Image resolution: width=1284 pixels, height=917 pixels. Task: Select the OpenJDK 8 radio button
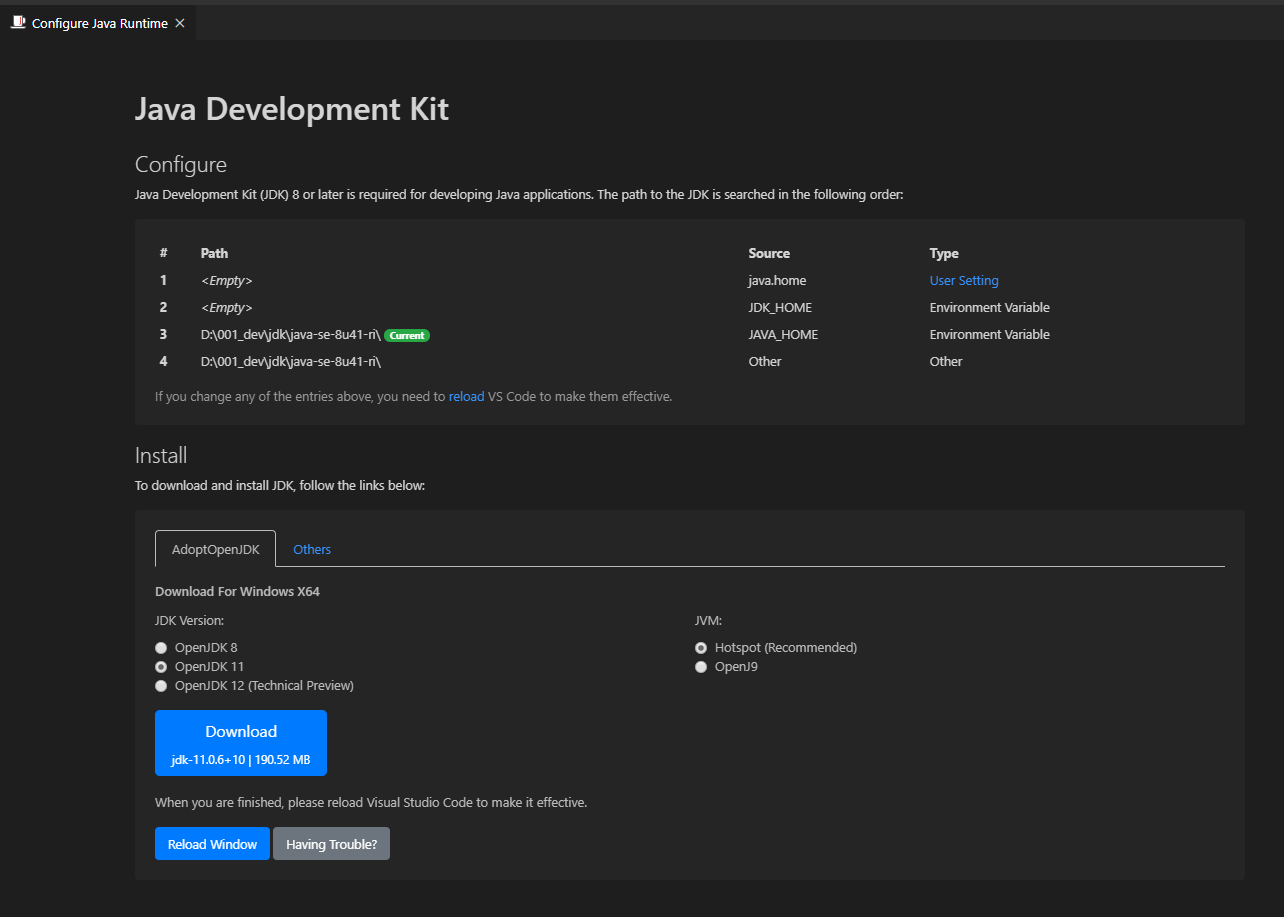click(161, 648)
